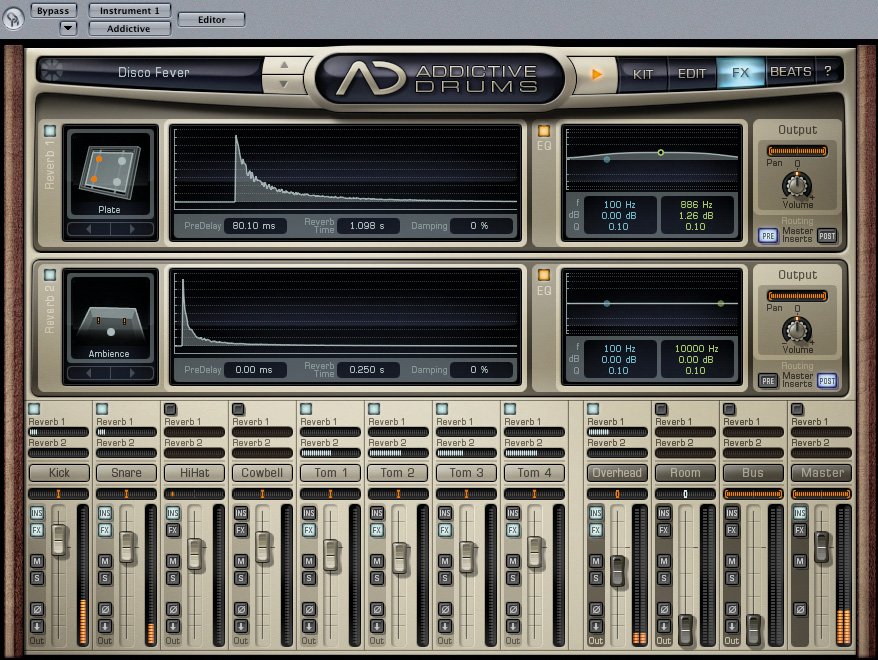Click the preview play arrow button
Viewport: 878px width, 660px height.
(597, 74)
